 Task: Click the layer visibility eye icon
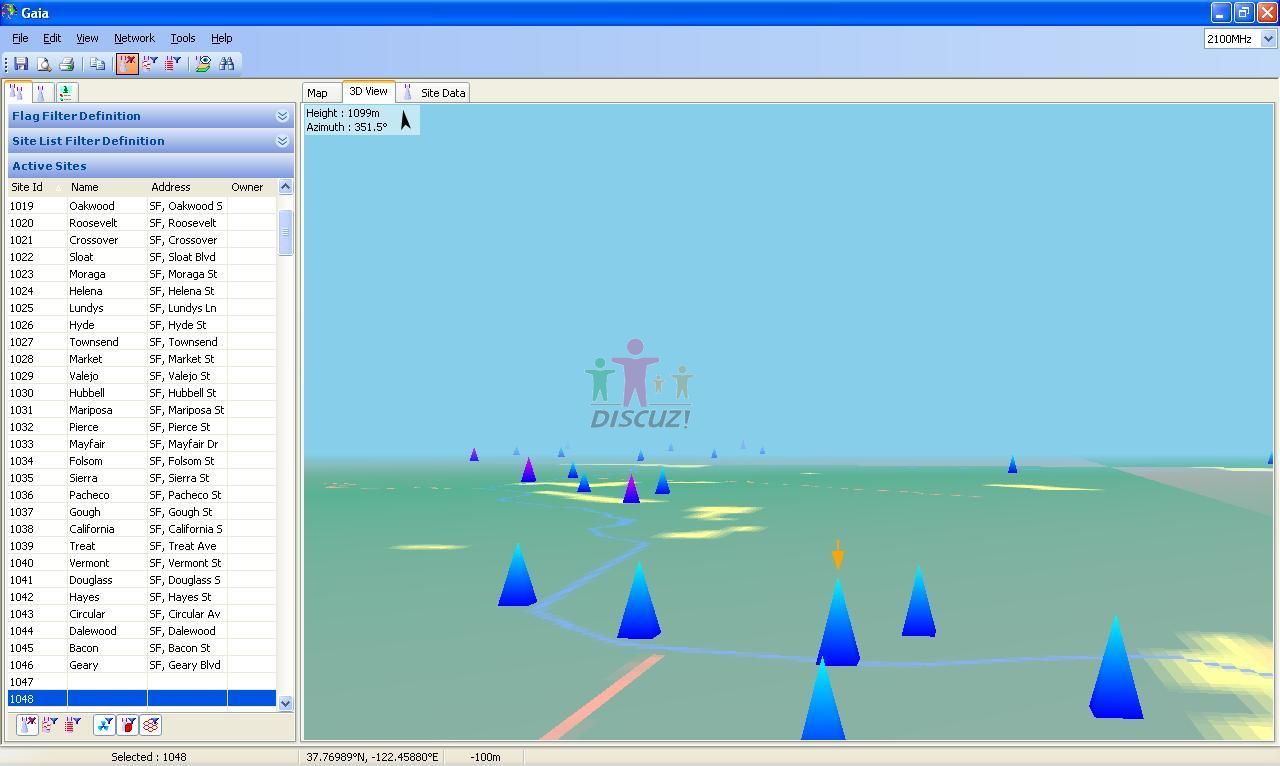pyautogui.click(x=203, y=64)
